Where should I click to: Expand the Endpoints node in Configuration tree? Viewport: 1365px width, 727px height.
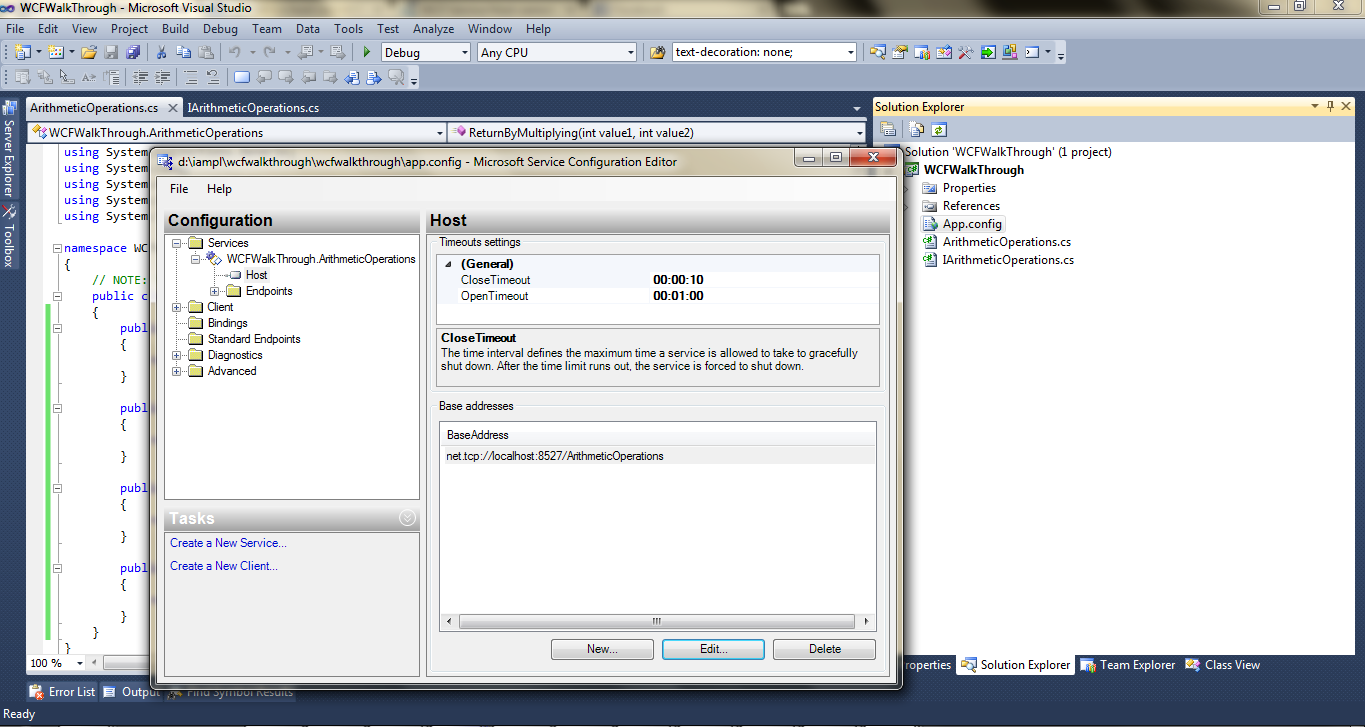pyautogui.click(x=215, y=291)
